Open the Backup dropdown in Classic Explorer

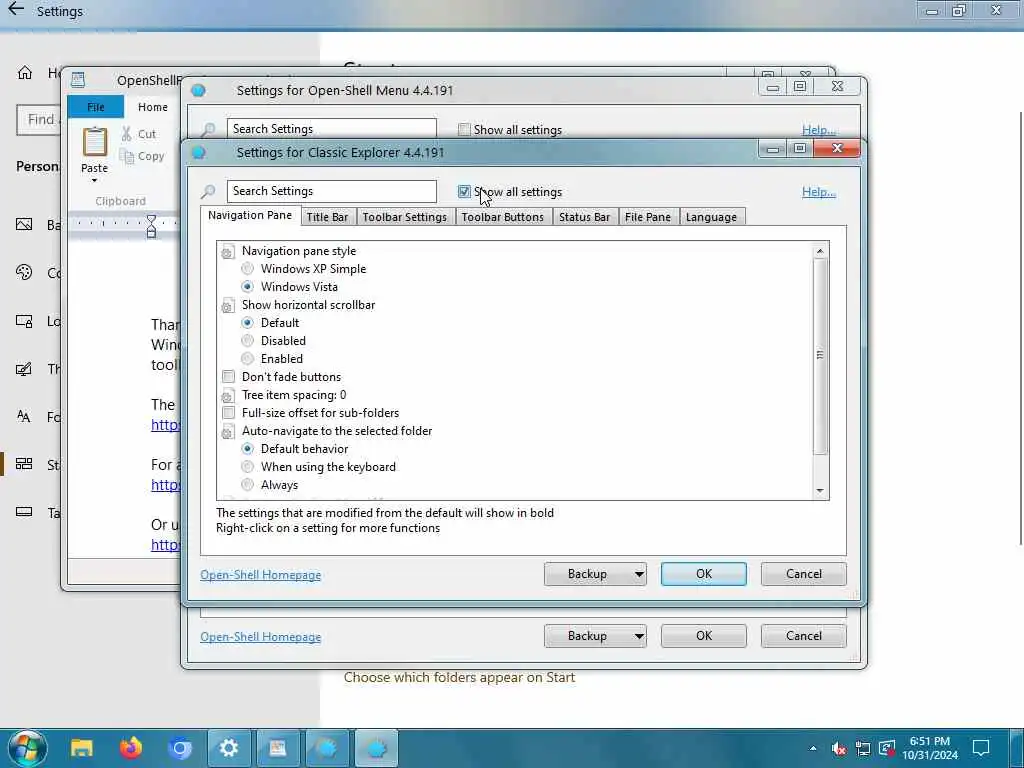[x=639, y=574]
